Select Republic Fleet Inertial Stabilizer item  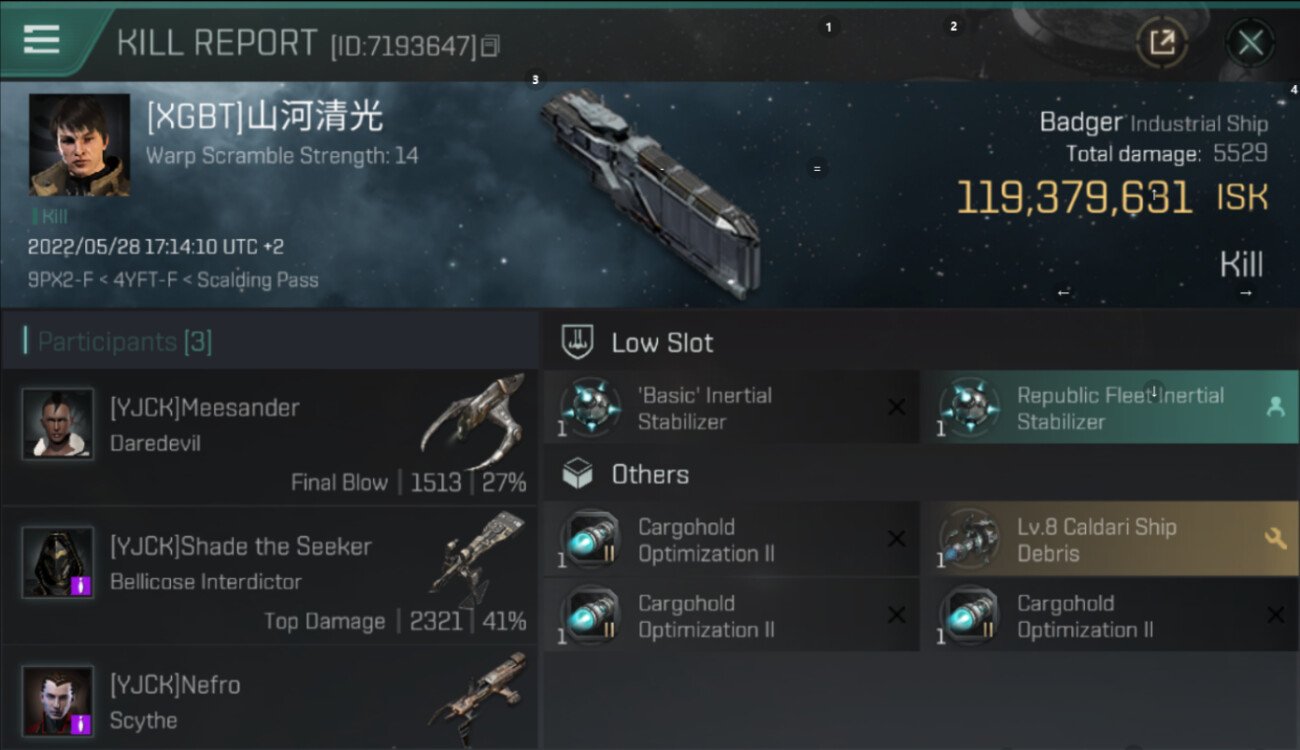point(1110,407)
